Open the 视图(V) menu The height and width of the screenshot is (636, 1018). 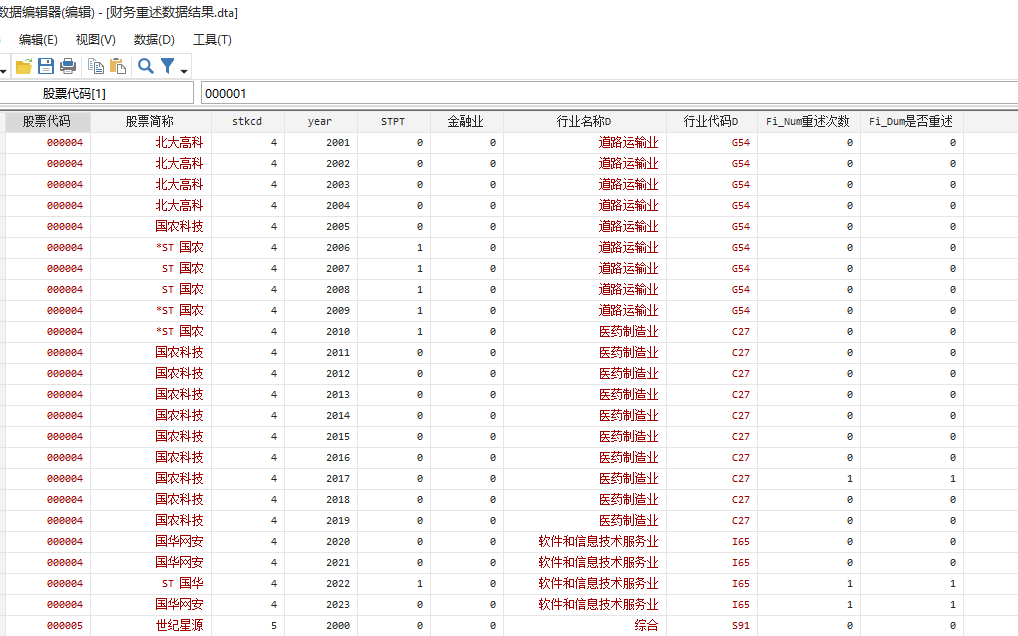coord(96,40)
